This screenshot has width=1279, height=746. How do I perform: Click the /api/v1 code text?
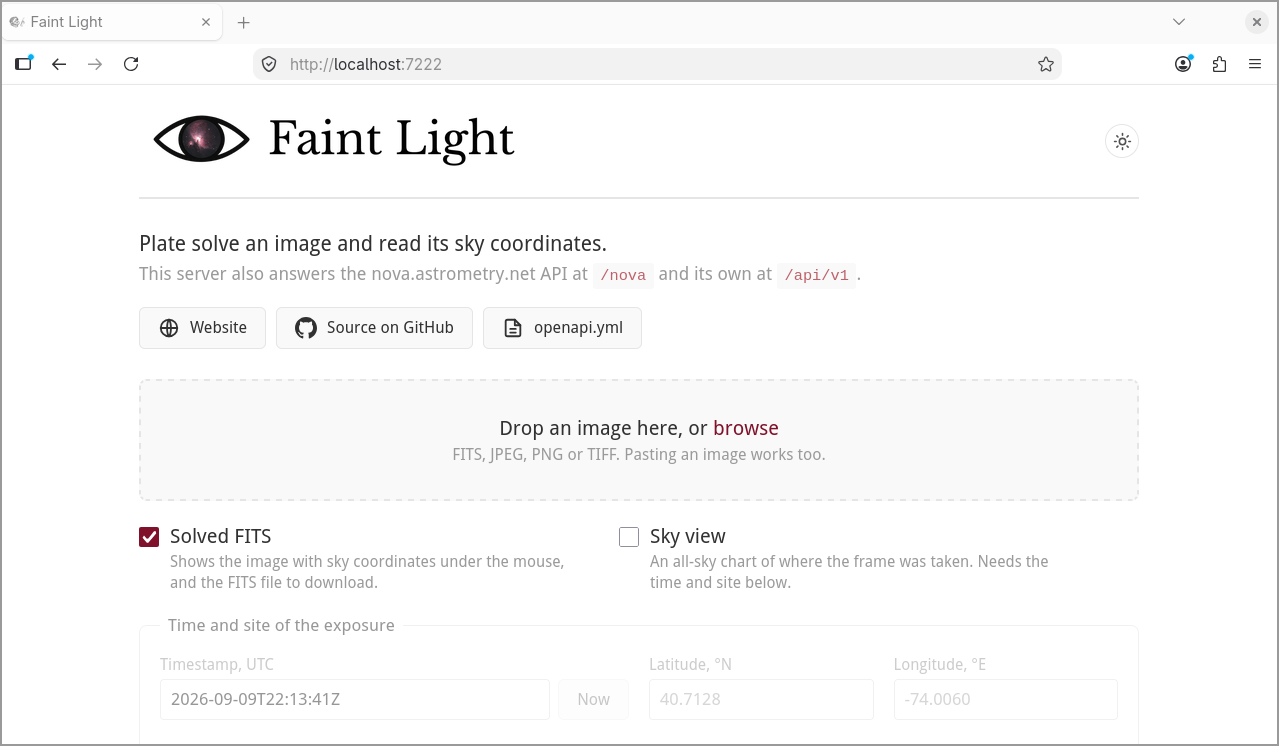click(x=817, y=275)
